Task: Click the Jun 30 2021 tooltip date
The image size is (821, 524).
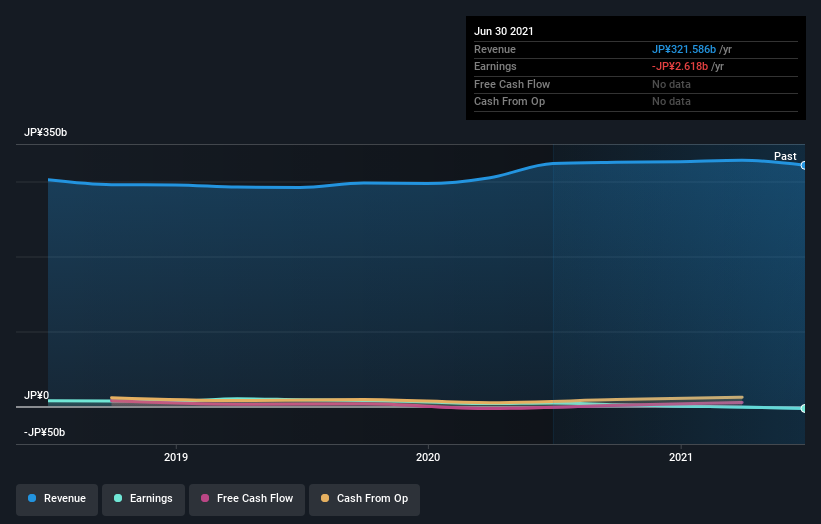Action: (504, 31)
